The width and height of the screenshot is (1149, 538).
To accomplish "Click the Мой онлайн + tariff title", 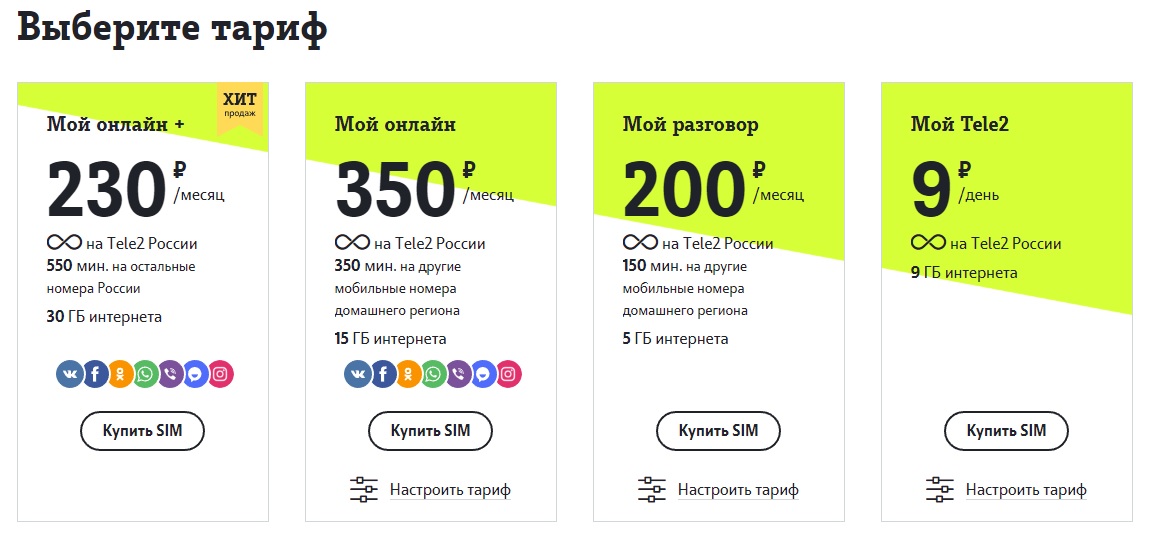I will 115,124.
